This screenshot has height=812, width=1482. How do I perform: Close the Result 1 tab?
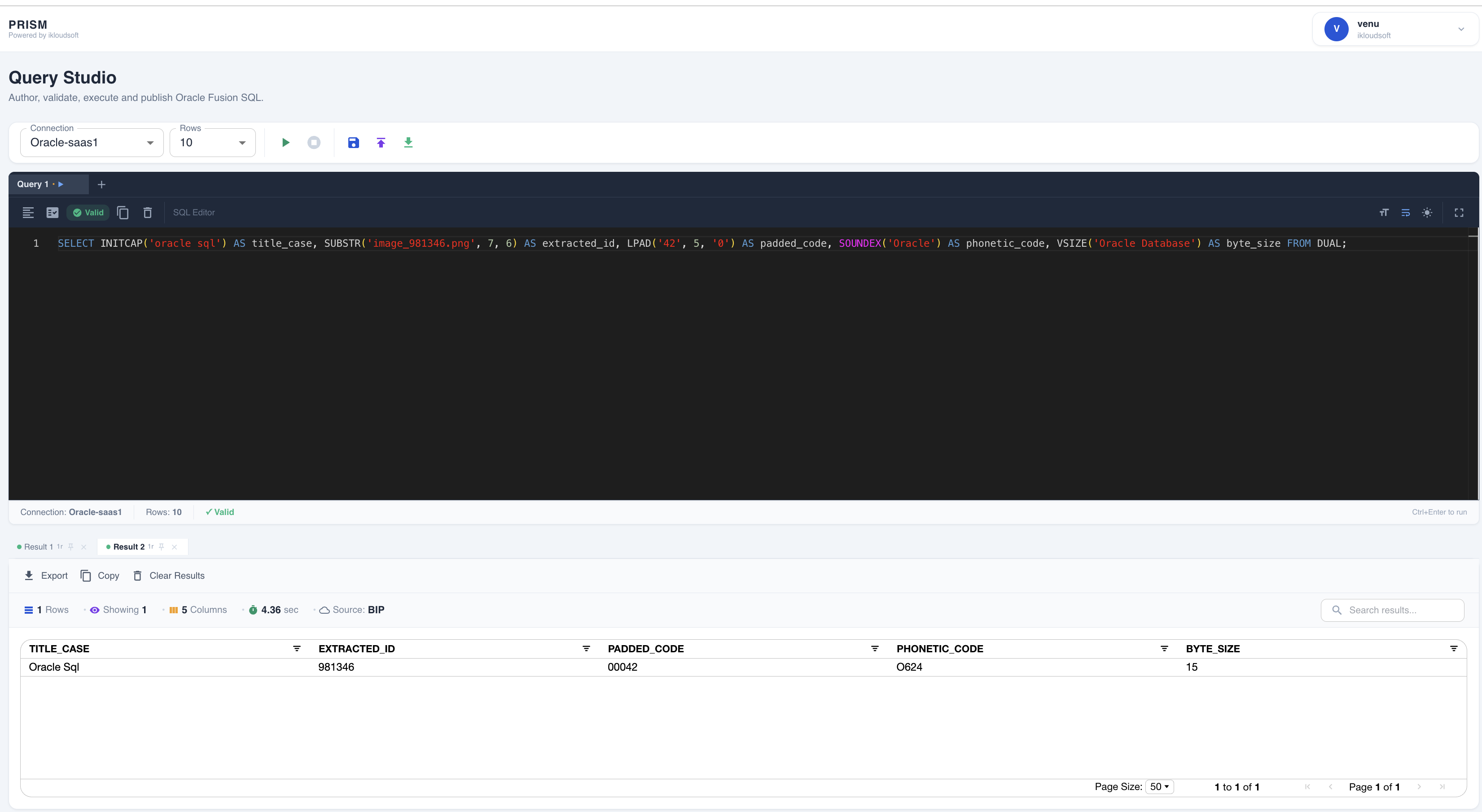click(x=84, y=547)
